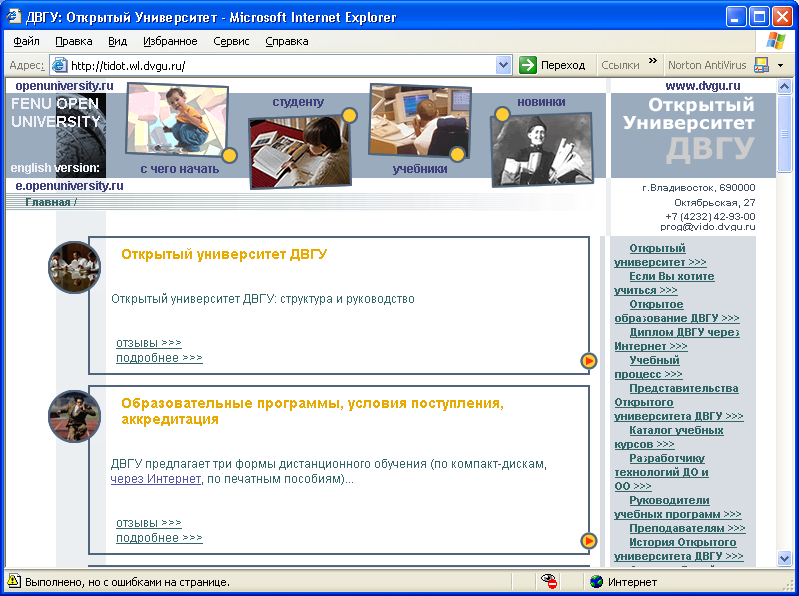Image resolution: width=799 pixels, height=596 pixels.
Task: Click heading Открытый университет ДВГУ in orange
Action: pos(224,254)
